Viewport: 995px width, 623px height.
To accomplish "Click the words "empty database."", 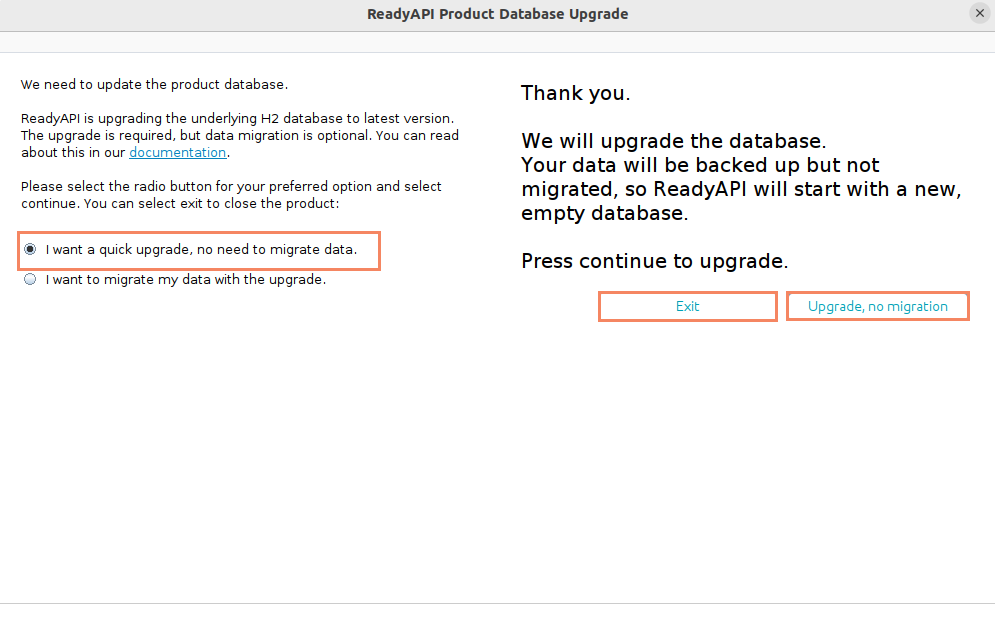I will click(603, 214).
